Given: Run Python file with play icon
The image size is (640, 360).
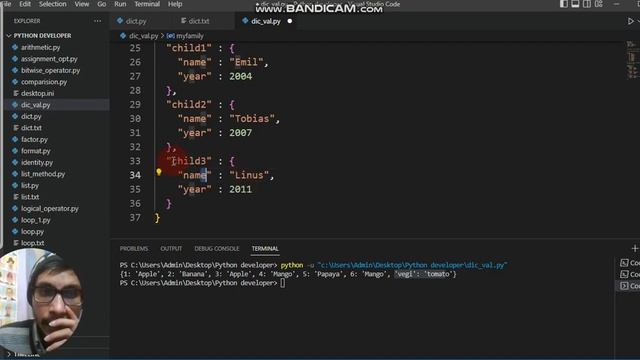Looking at the screenshot, I should [x=631, y=21].
